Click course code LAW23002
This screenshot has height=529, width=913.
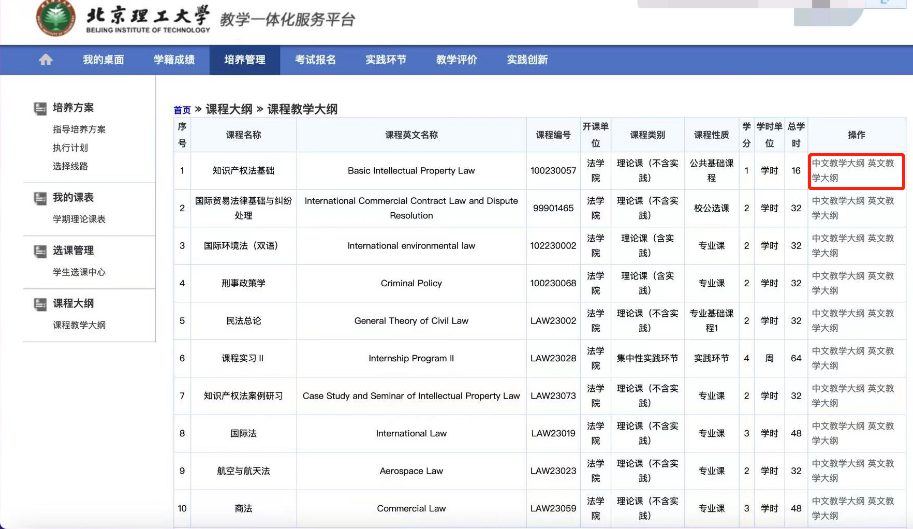(x=553, y=321)
